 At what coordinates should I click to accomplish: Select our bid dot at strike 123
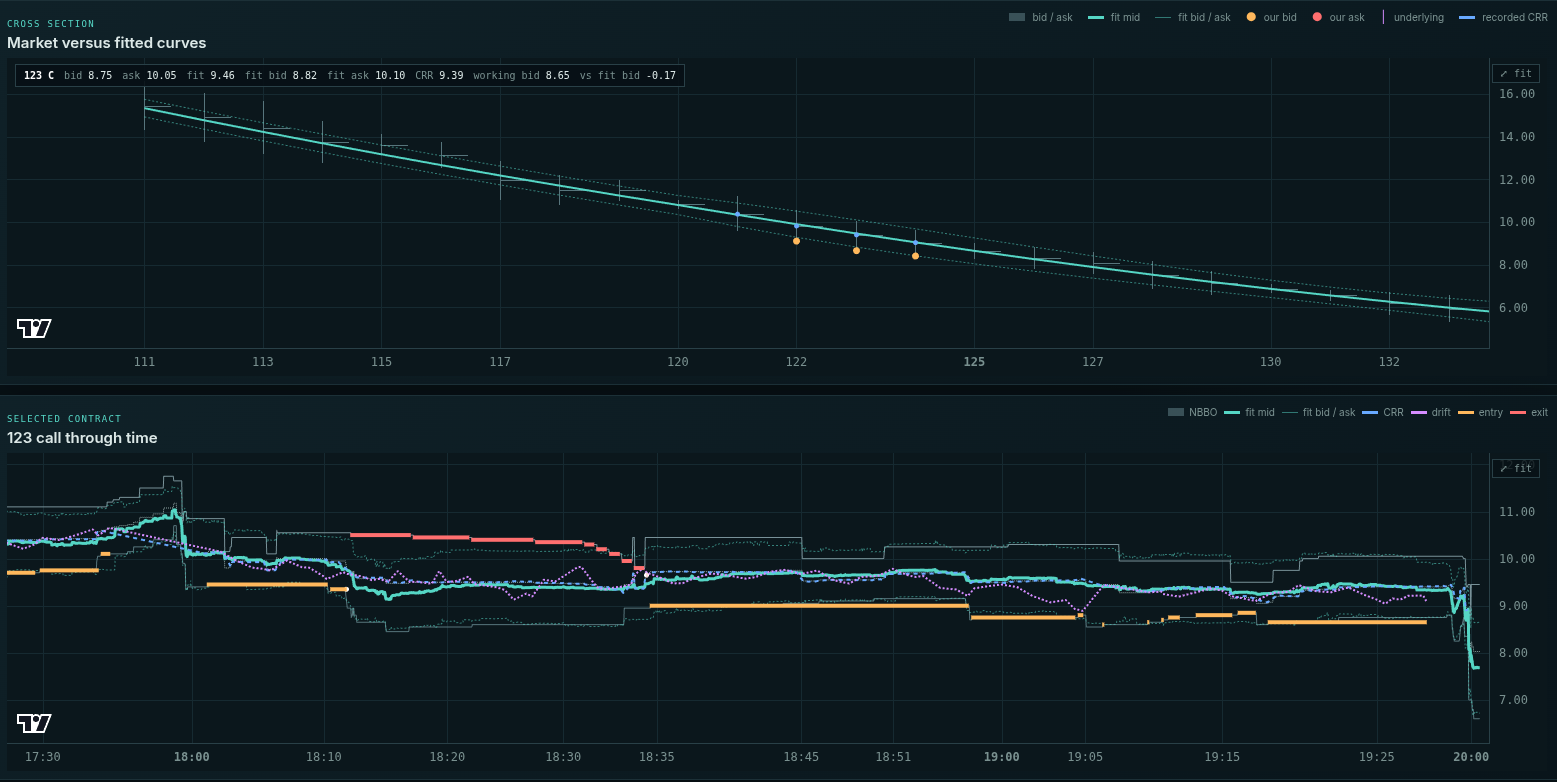click(856, 250)
